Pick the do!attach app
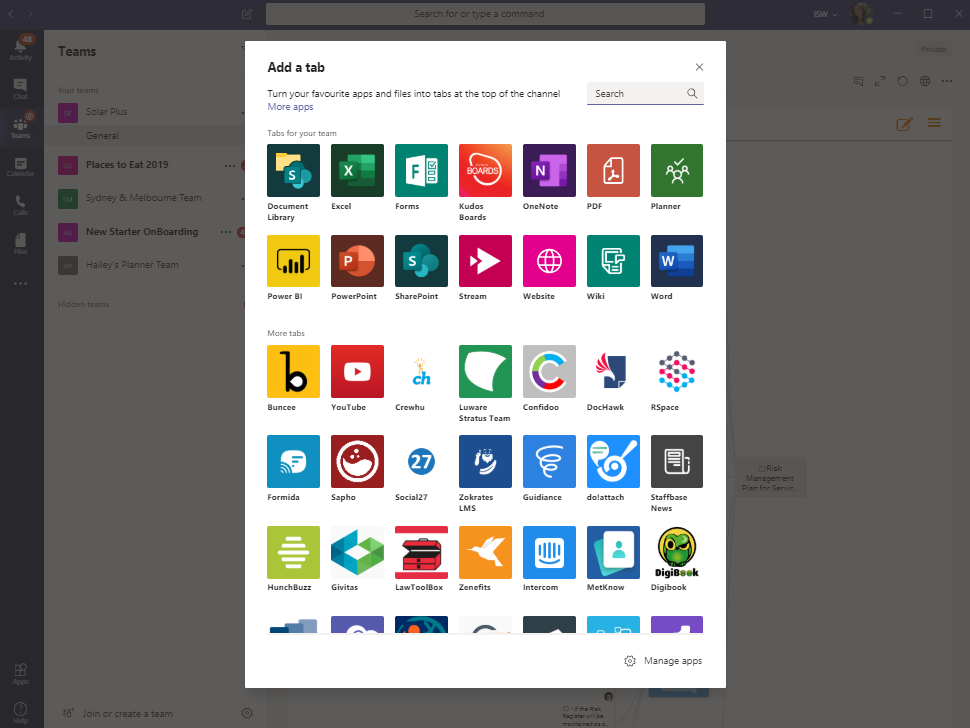The height and width of the screenshot is (728, 970). click(x=613, y=461)
